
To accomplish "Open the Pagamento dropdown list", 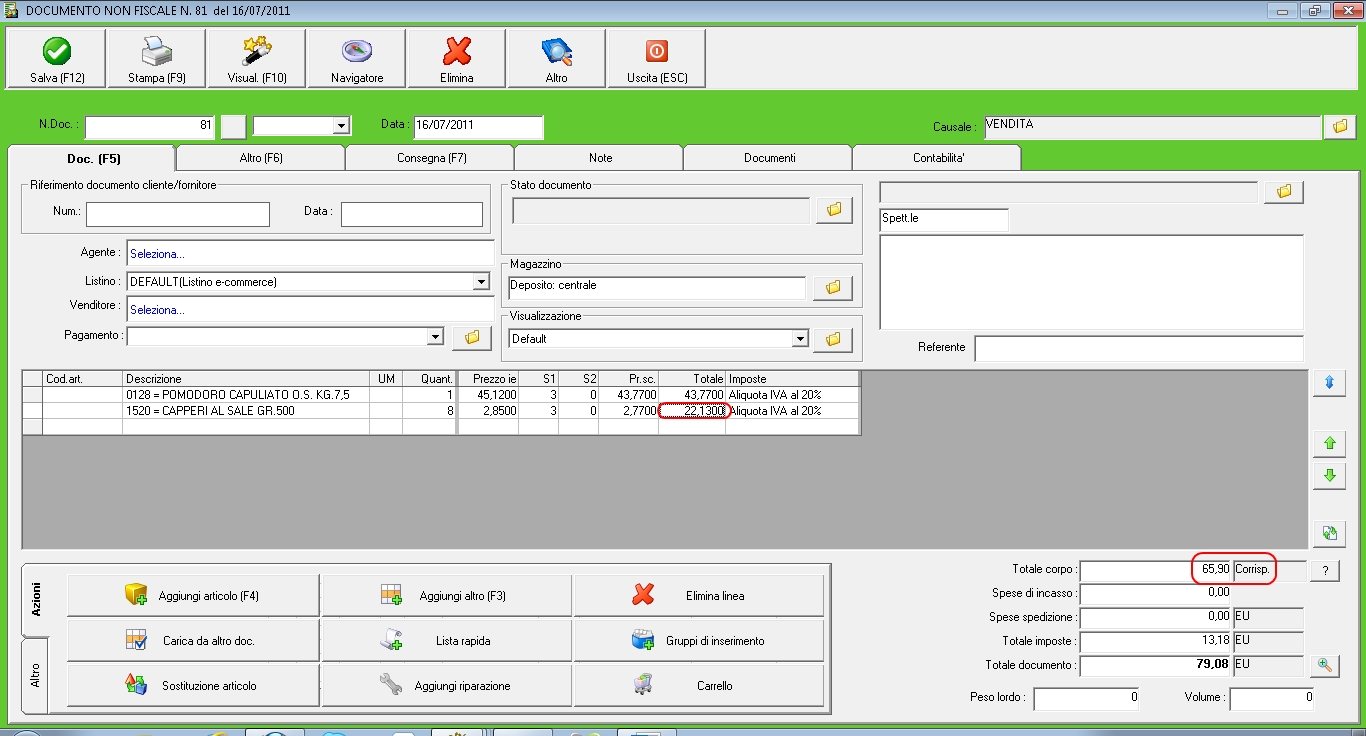I will 434,337.
